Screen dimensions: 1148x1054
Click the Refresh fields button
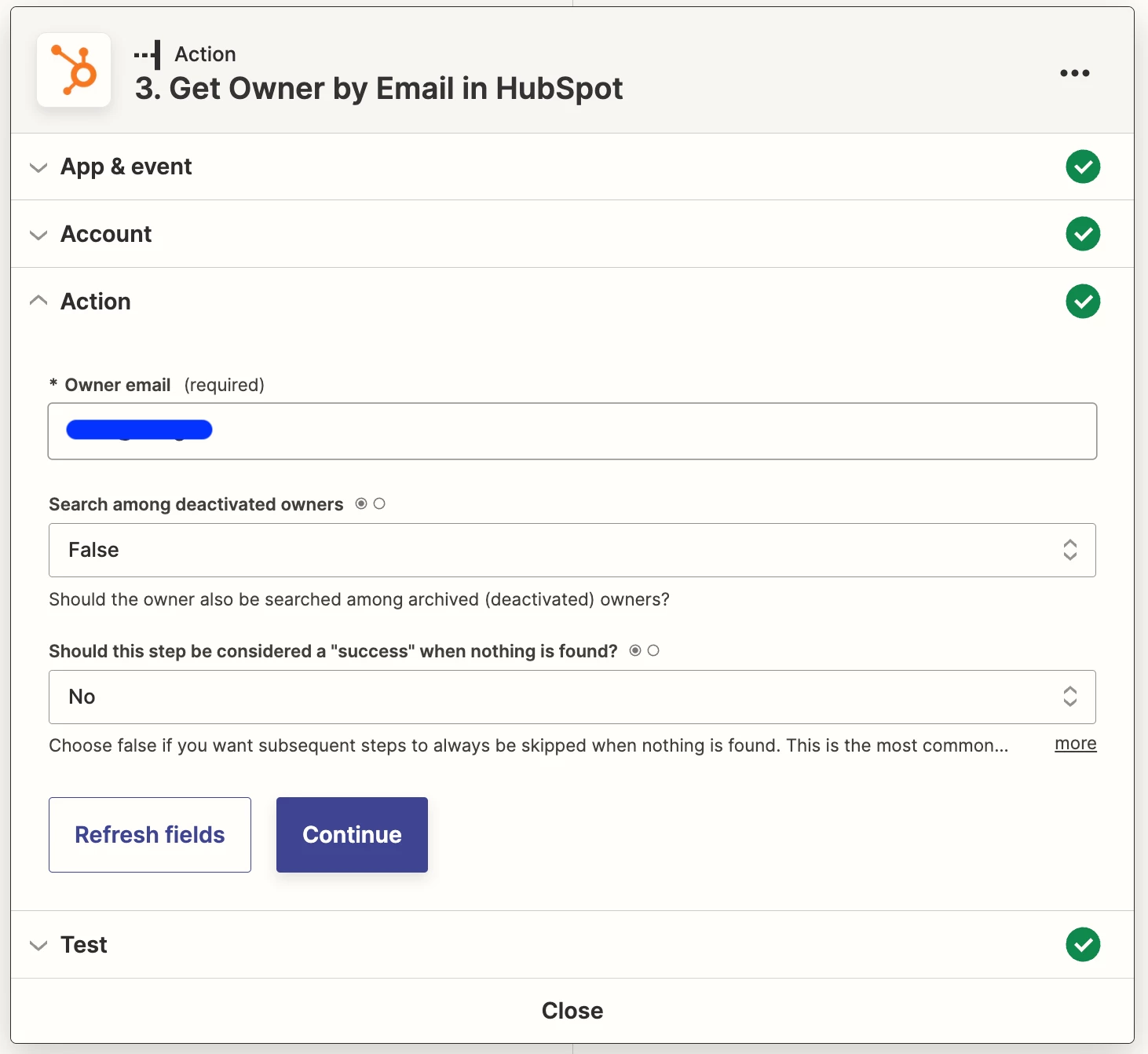pos(150,835)
